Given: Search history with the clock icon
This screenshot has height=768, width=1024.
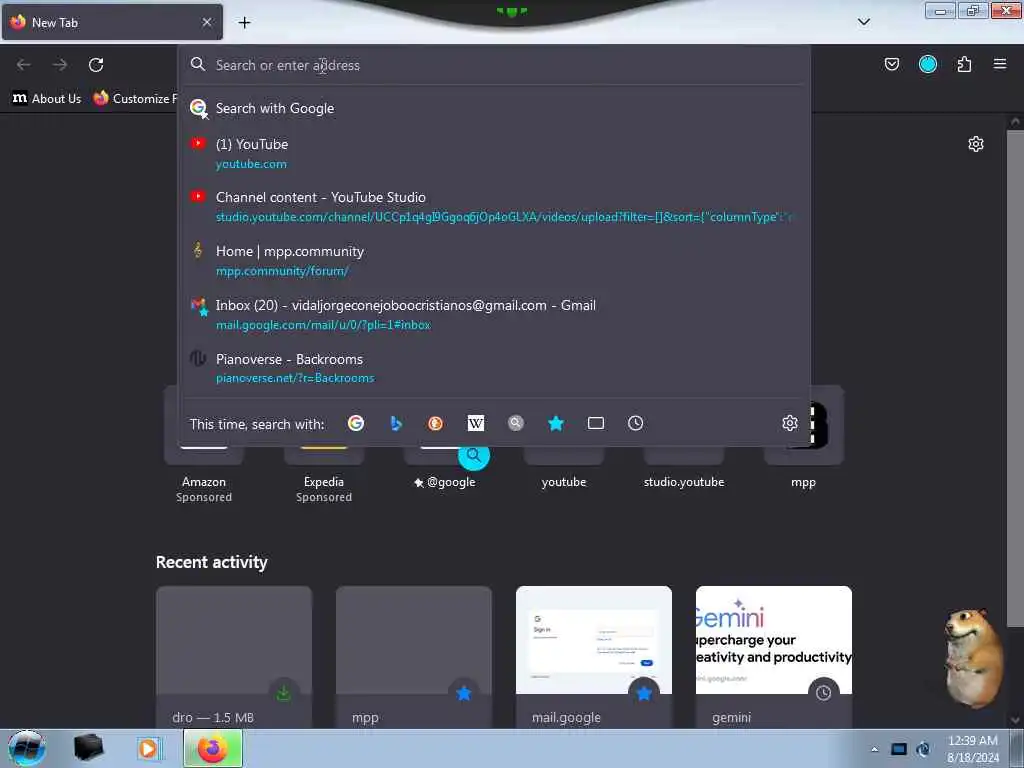Looking at the screenshot, I should tap(635, 423).
